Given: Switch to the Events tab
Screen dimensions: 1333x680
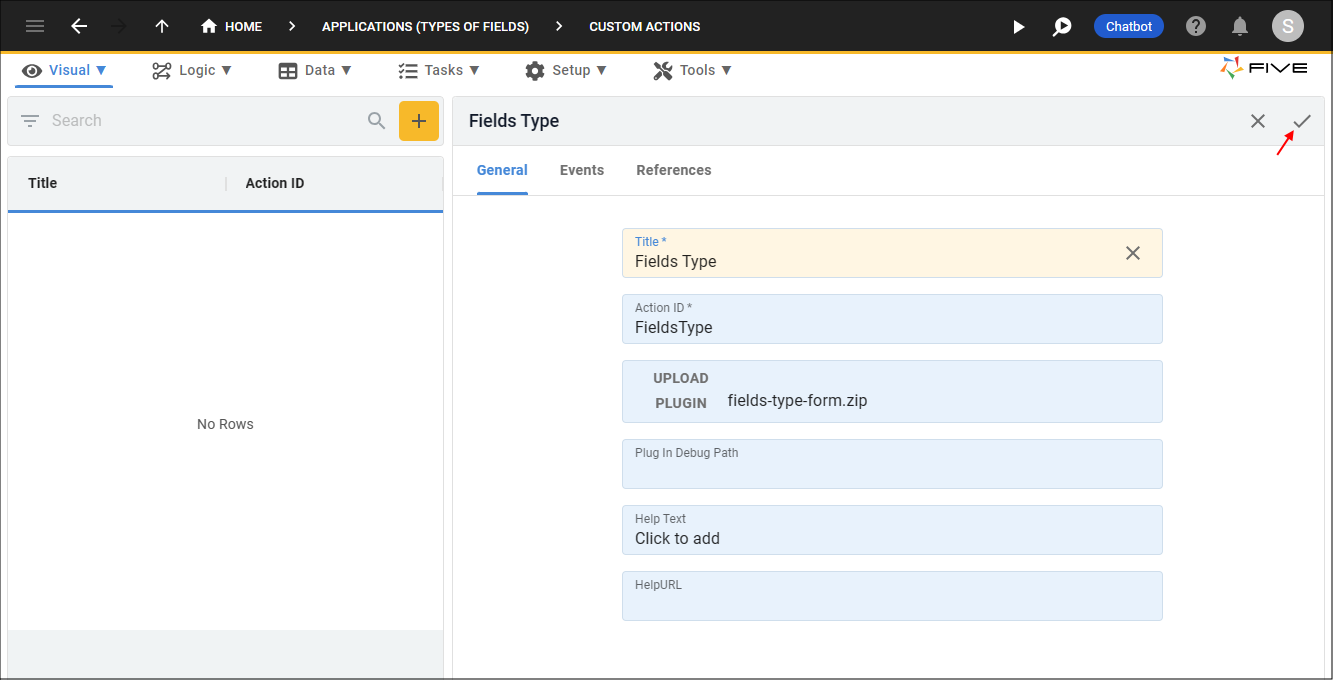Looking at the screenshot, I should (582, 170).
